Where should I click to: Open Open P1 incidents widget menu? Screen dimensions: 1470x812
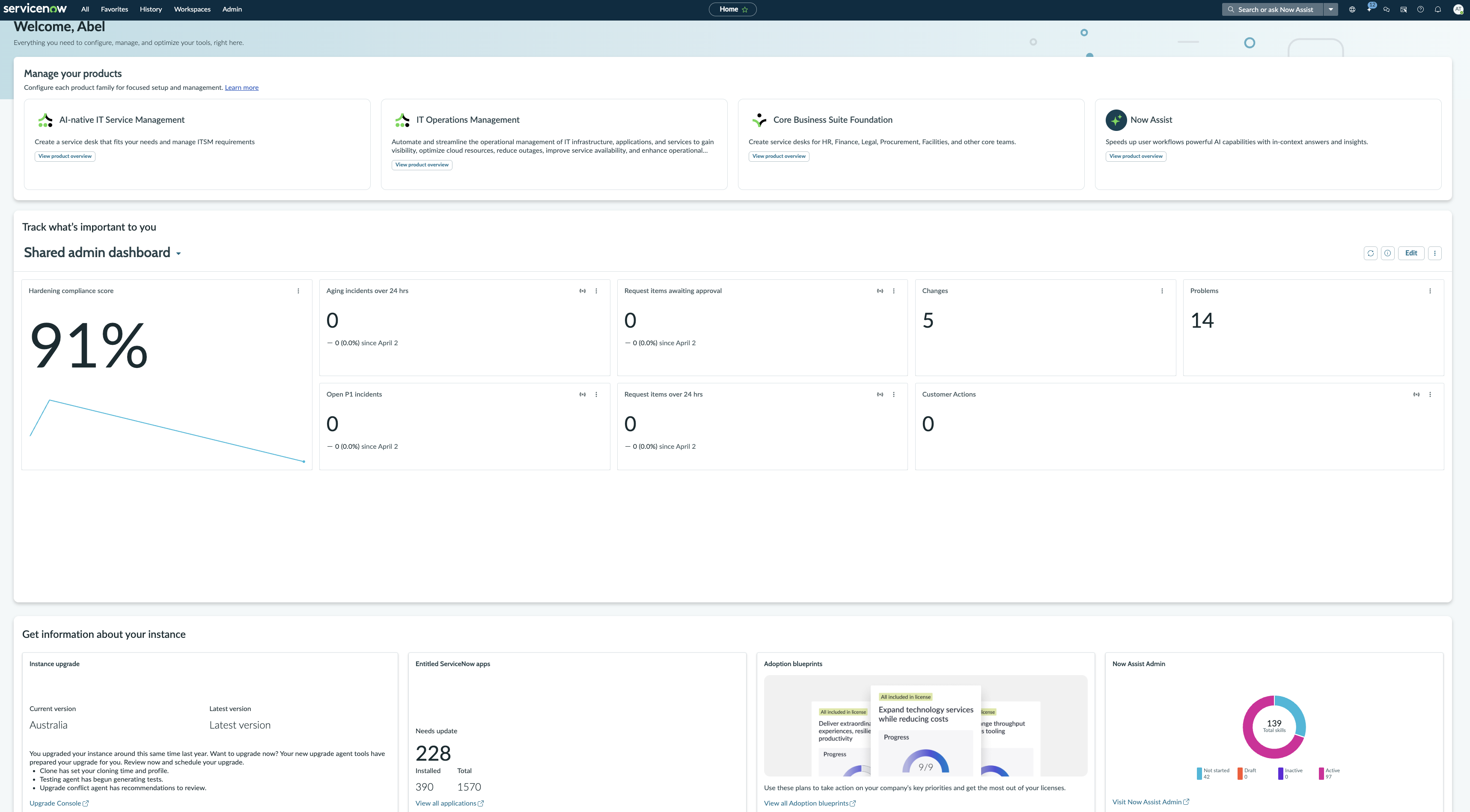tap(596, 394)
